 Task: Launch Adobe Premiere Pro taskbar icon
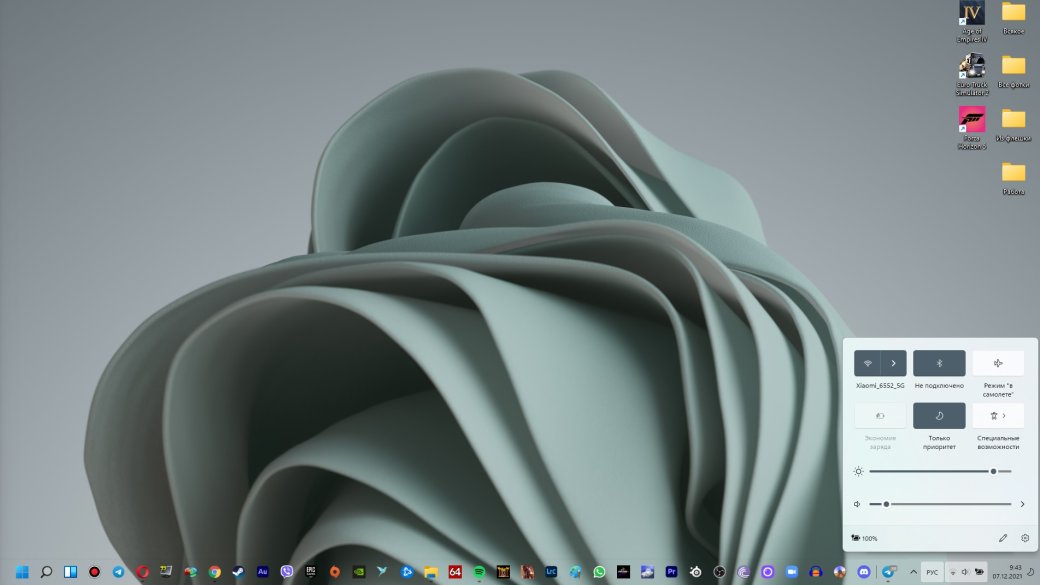pos(671,572)
